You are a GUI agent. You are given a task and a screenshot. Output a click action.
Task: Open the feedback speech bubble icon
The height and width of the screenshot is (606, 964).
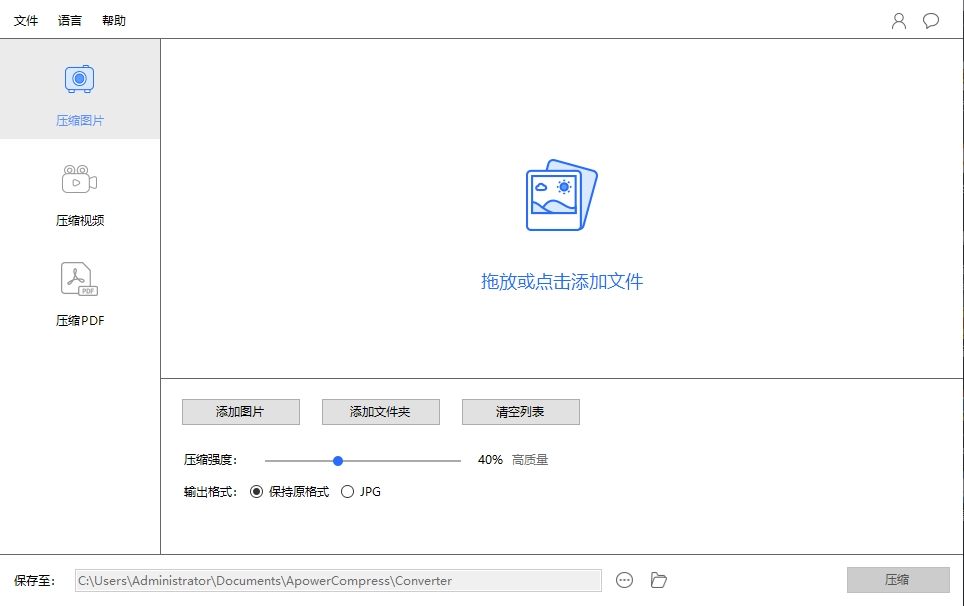931,20
